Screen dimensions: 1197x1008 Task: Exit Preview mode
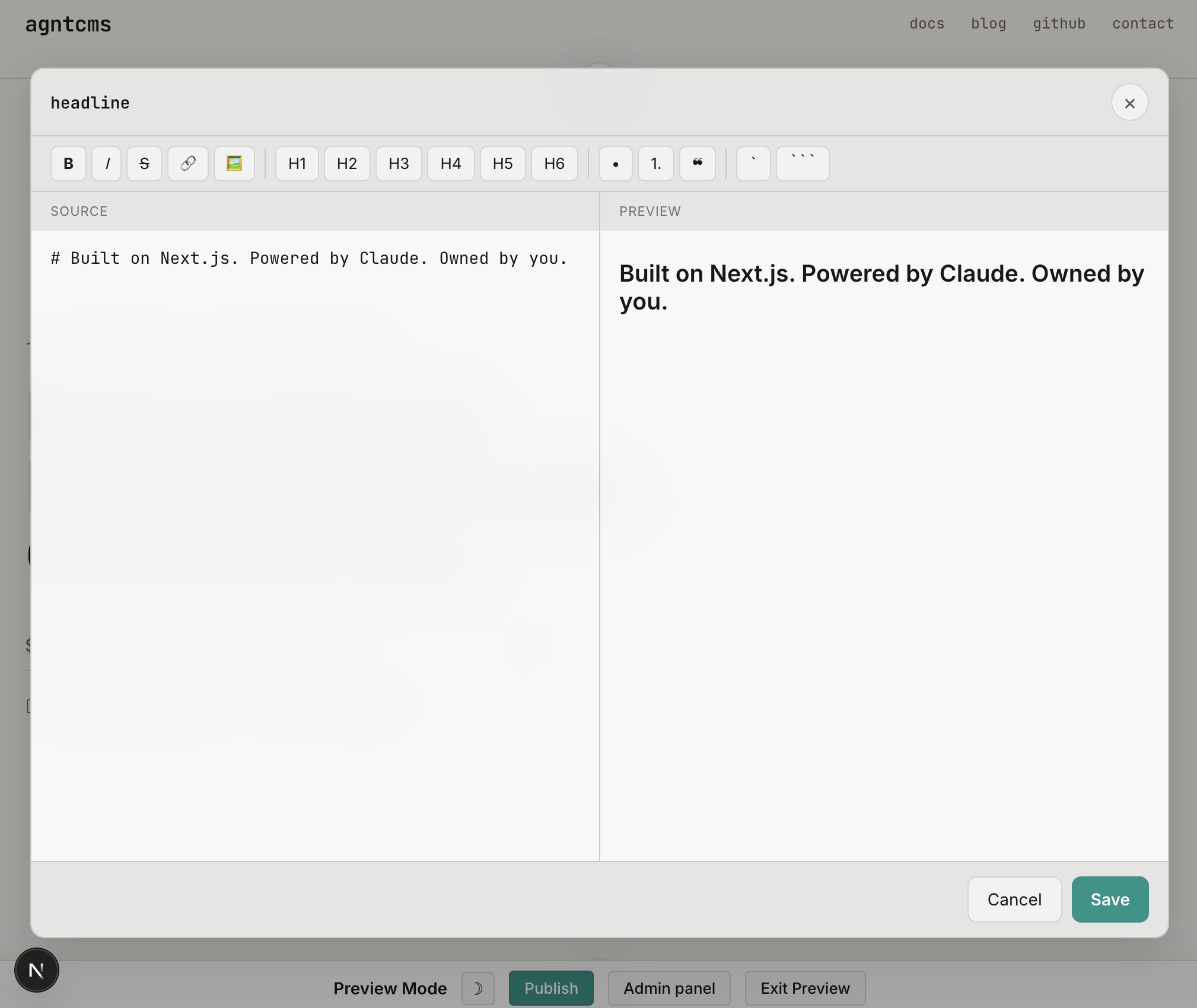[x=805, y=988]
